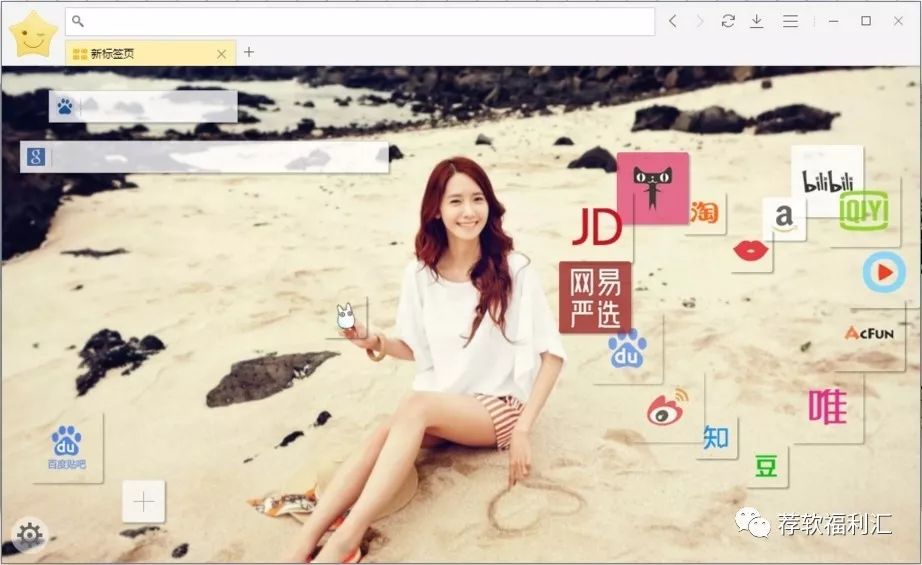Open a new tab with plus button
This screenshot has height=565, width=922.
point(249,52)
